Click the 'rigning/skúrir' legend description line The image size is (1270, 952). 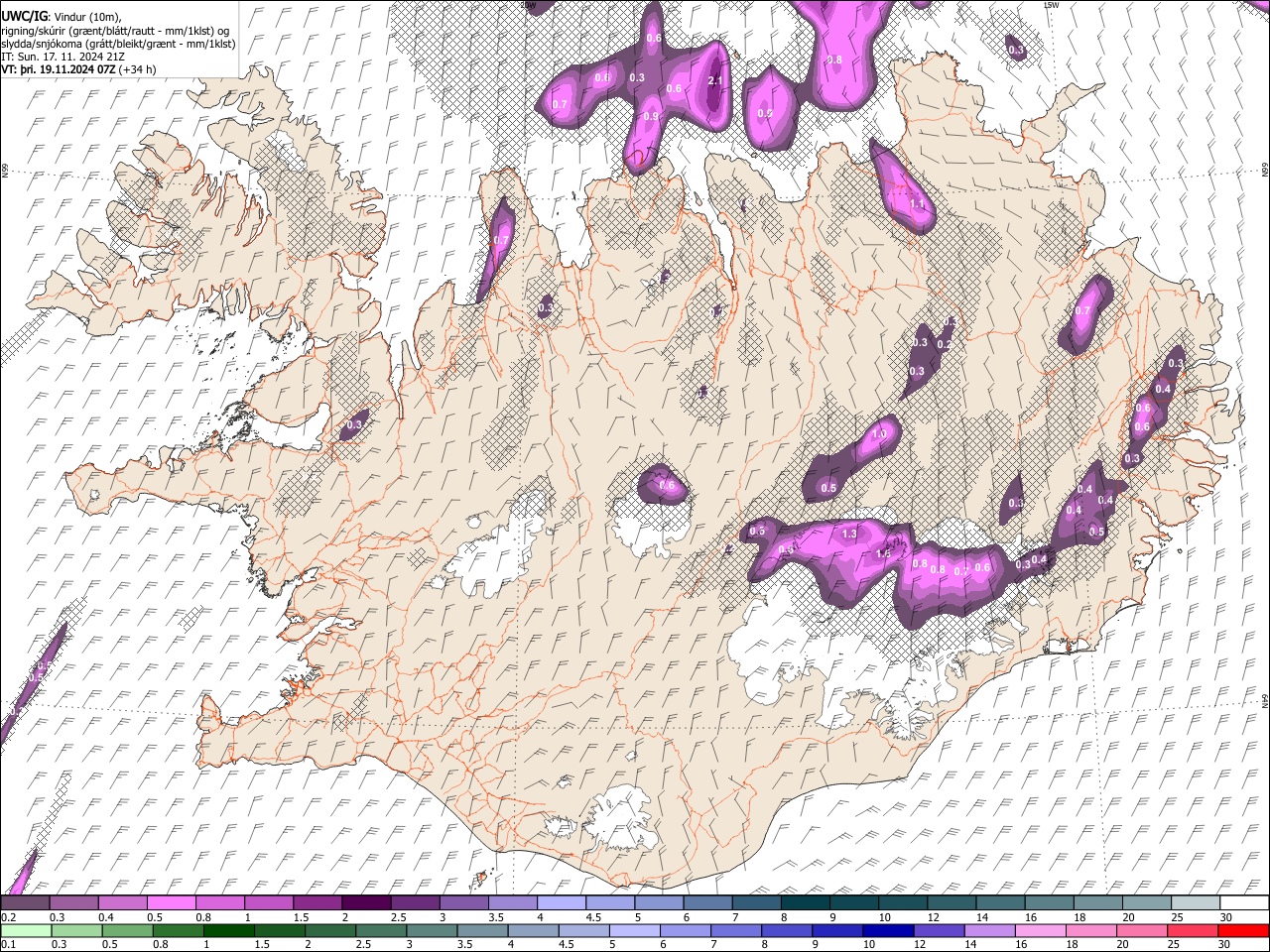pyautogui.click(x=116, y=31)
